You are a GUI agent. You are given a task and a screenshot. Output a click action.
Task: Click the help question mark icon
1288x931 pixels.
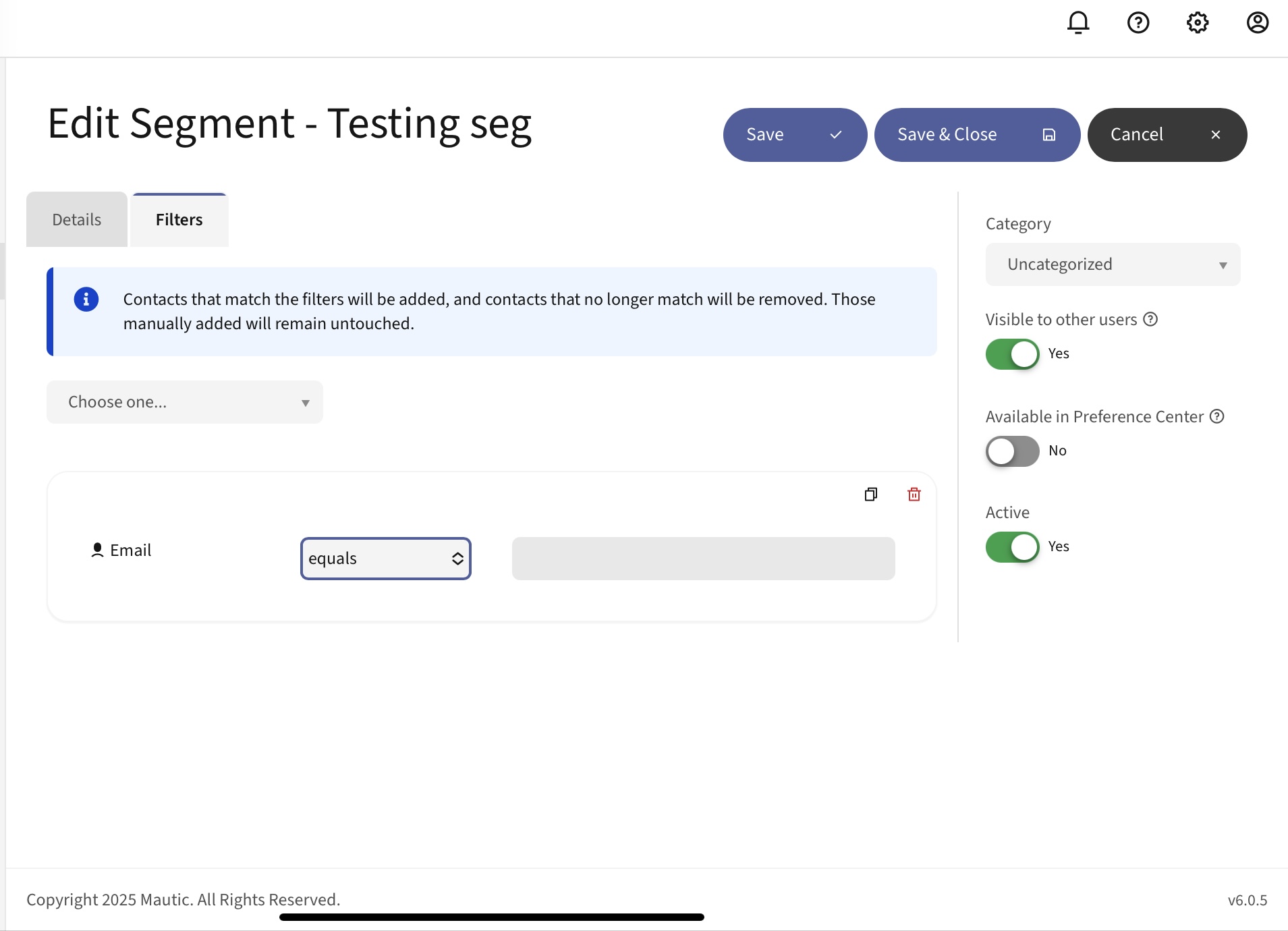(x=1138, y=23)
